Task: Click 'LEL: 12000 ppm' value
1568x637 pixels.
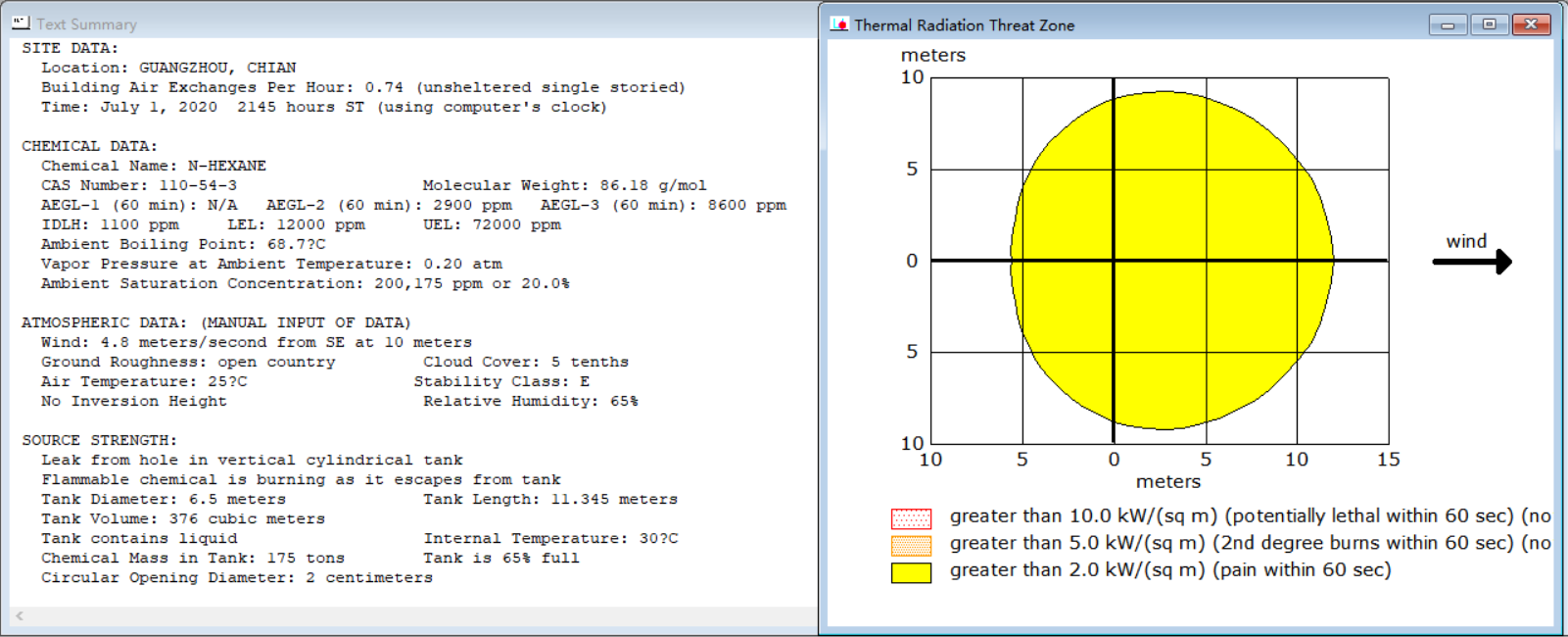Action: [296, 224]
